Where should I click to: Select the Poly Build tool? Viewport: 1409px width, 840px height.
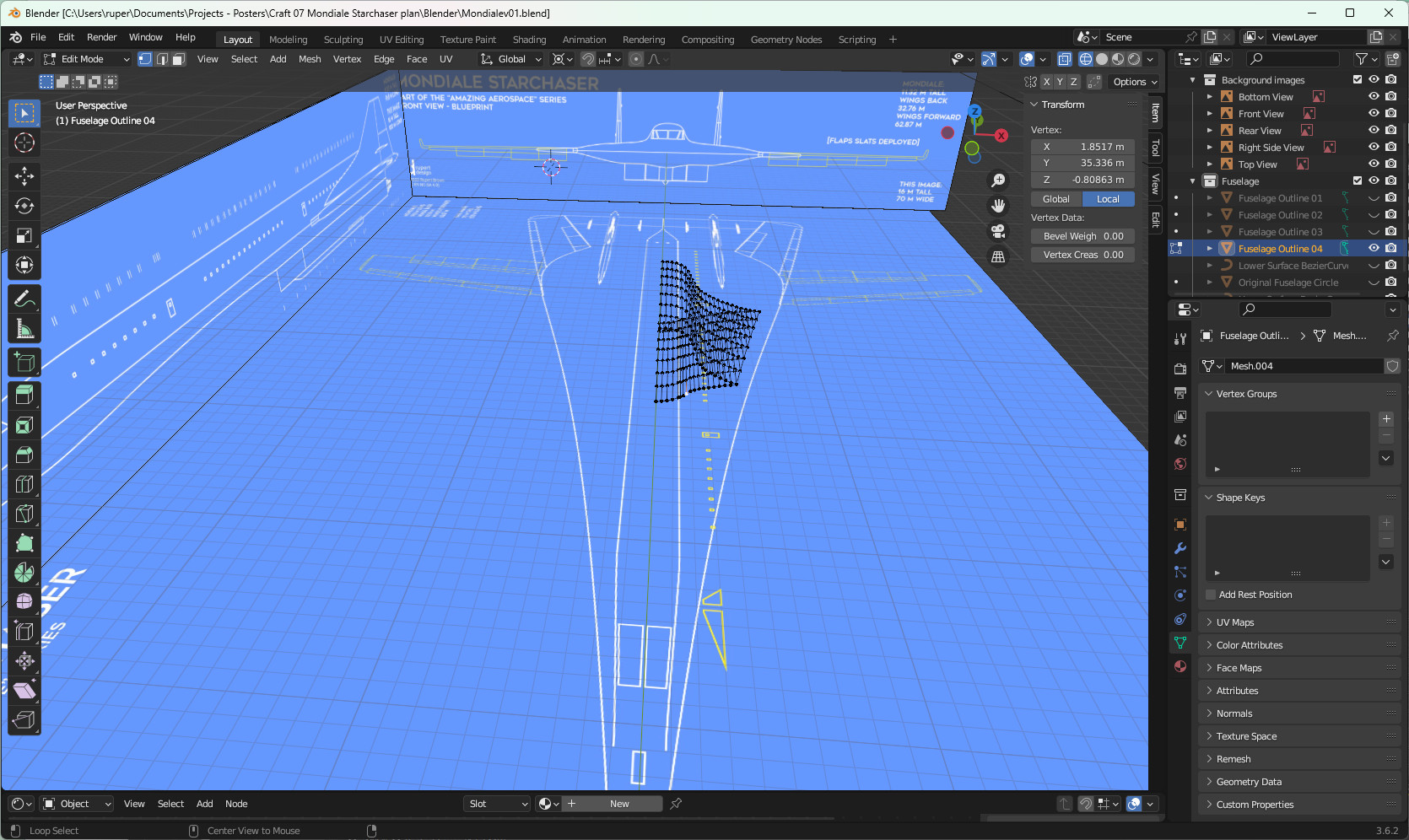click(x=24, y=543)
